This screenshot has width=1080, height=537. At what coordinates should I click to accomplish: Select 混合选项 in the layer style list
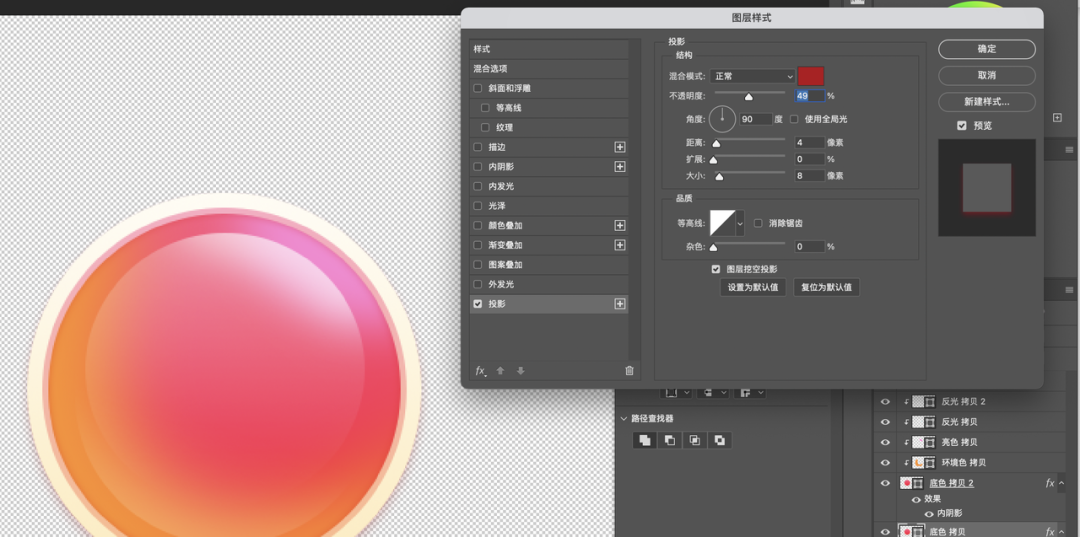[x=549, y=69]
